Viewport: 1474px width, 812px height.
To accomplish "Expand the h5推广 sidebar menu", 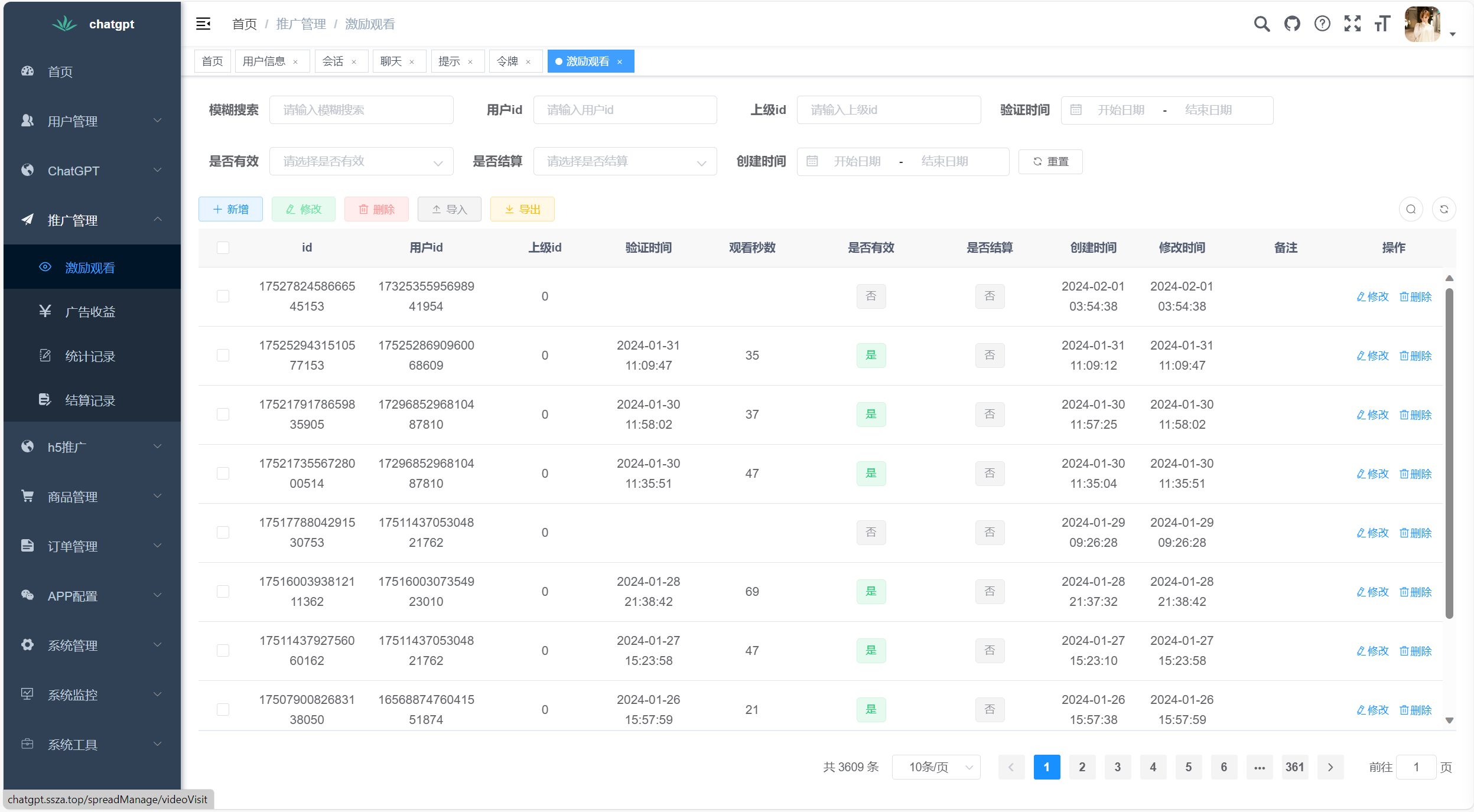I will click(92, 447).
